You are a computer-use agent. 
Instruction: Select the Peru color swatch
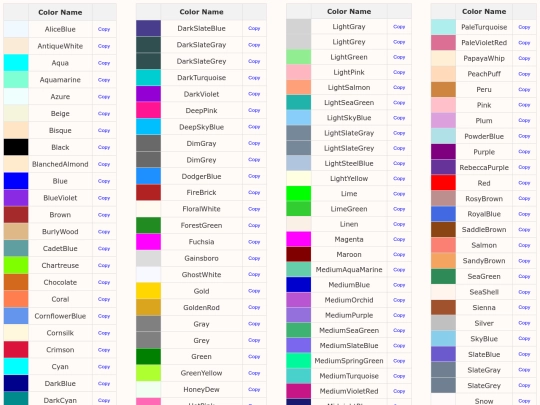(x=443, y=90)
